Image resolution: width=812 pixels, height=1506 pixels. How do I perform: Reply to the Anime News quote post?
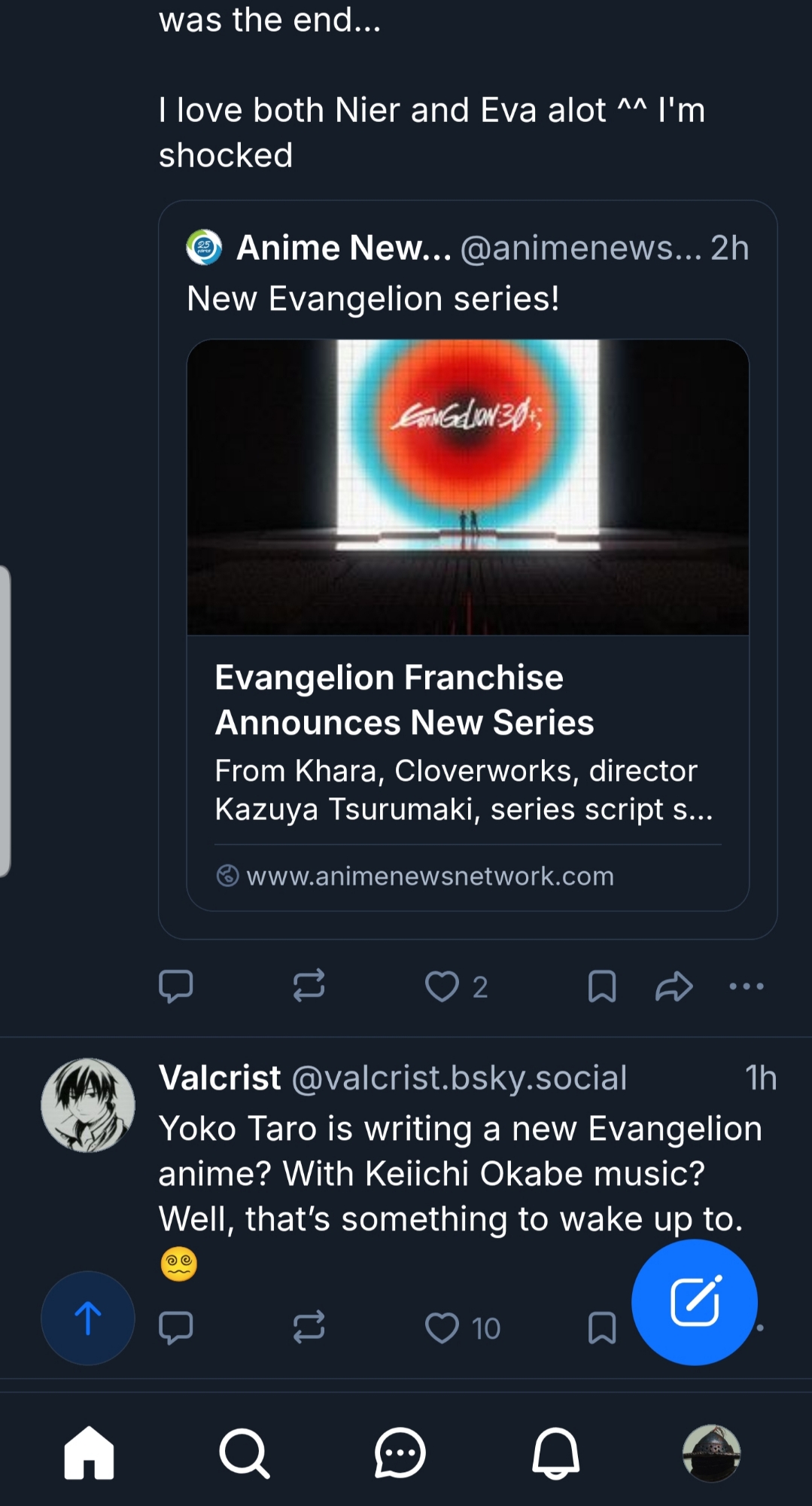click(176, 986)
